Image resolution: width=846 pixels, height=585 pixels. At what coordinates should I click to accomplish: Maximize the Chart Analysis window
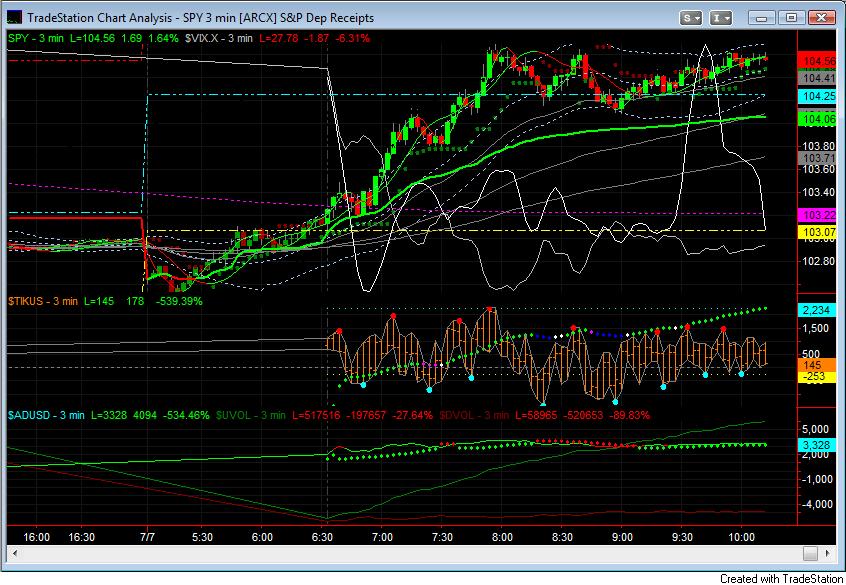pyautogui.click(x=792, y=18)
